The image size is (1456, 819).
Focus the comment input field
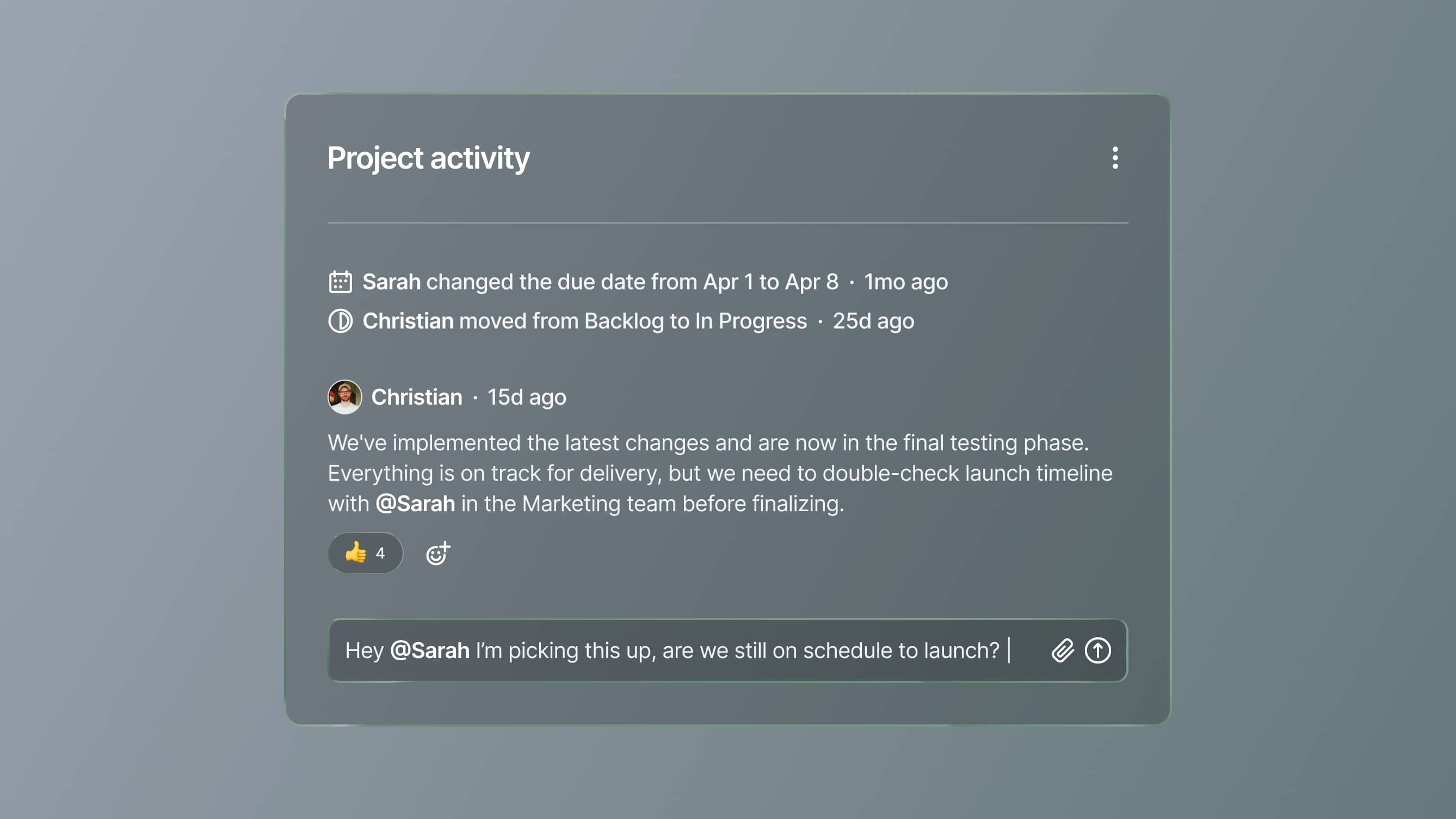coord(678,650)
